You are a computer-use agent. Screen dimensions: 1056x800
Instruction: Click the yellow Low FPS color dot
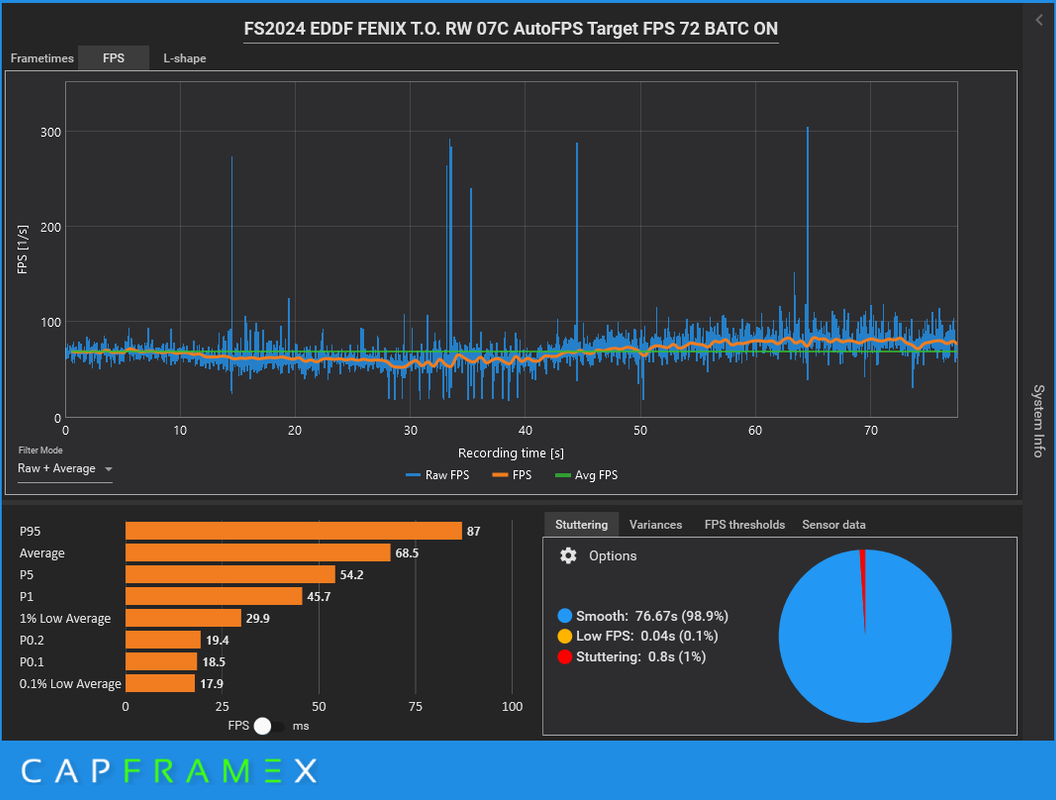point(565,636)
